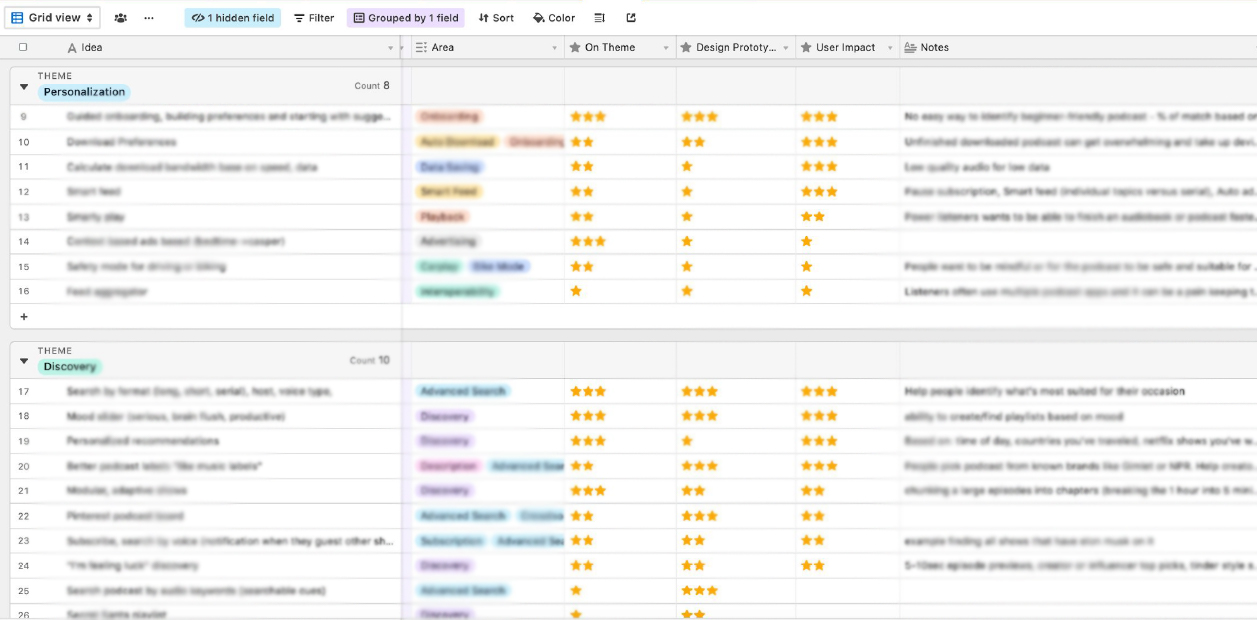Image resolution: width=1257 pixels, height=620 pixels.
Task: Add a row with the plus under Personalization
Action: point(24,316)
